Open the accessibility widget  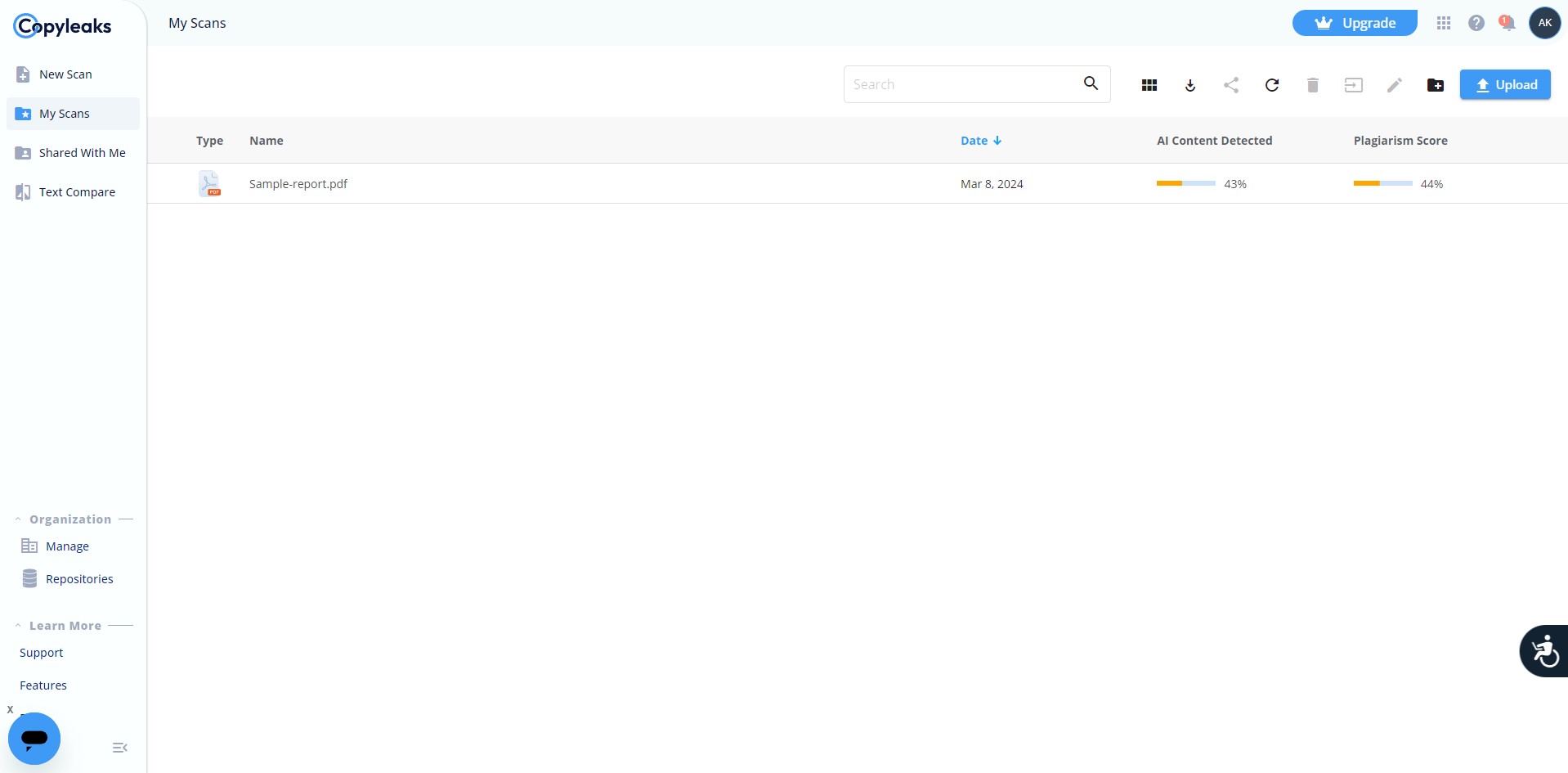1544,651
